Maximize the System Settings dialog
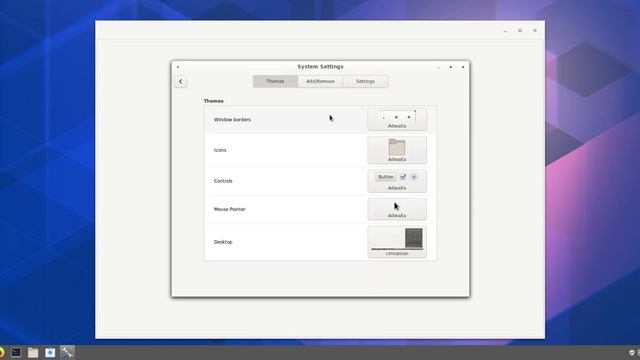The height and width of the screenshot is (360, 640). click(x=451, y=67)
